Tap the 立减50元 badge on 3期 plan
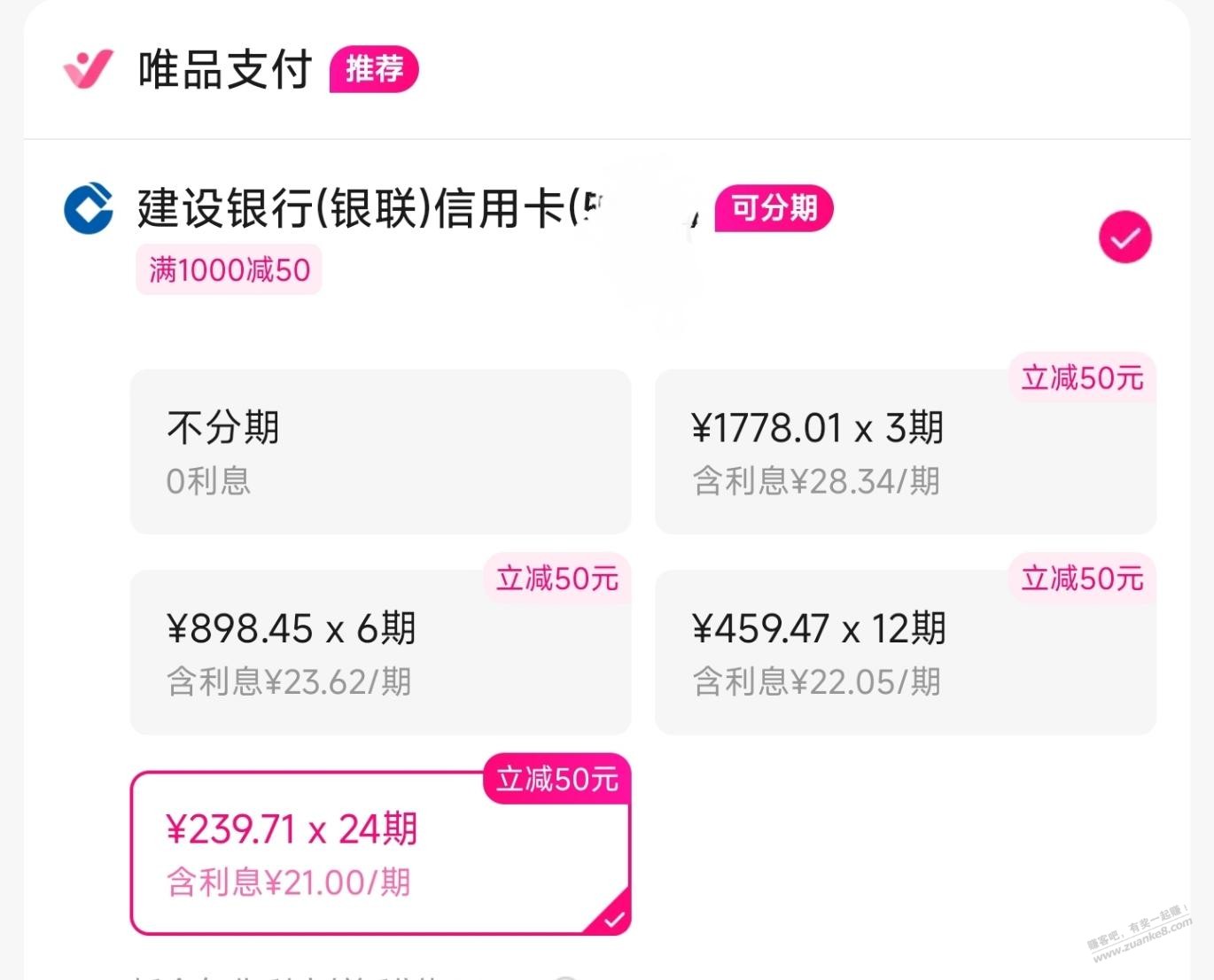The image size is (1214, 980). coord(1082,378)
